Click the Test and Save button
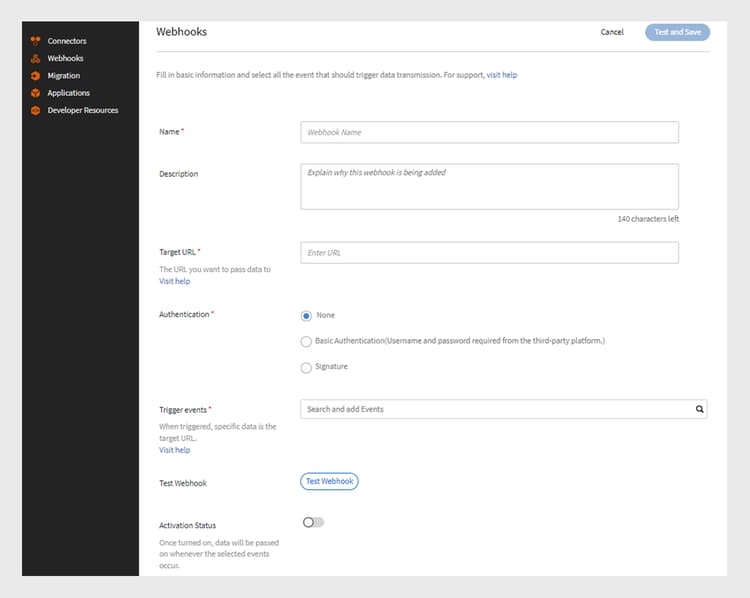The height and width of the screenshot is (598, 750). (677, 32)
